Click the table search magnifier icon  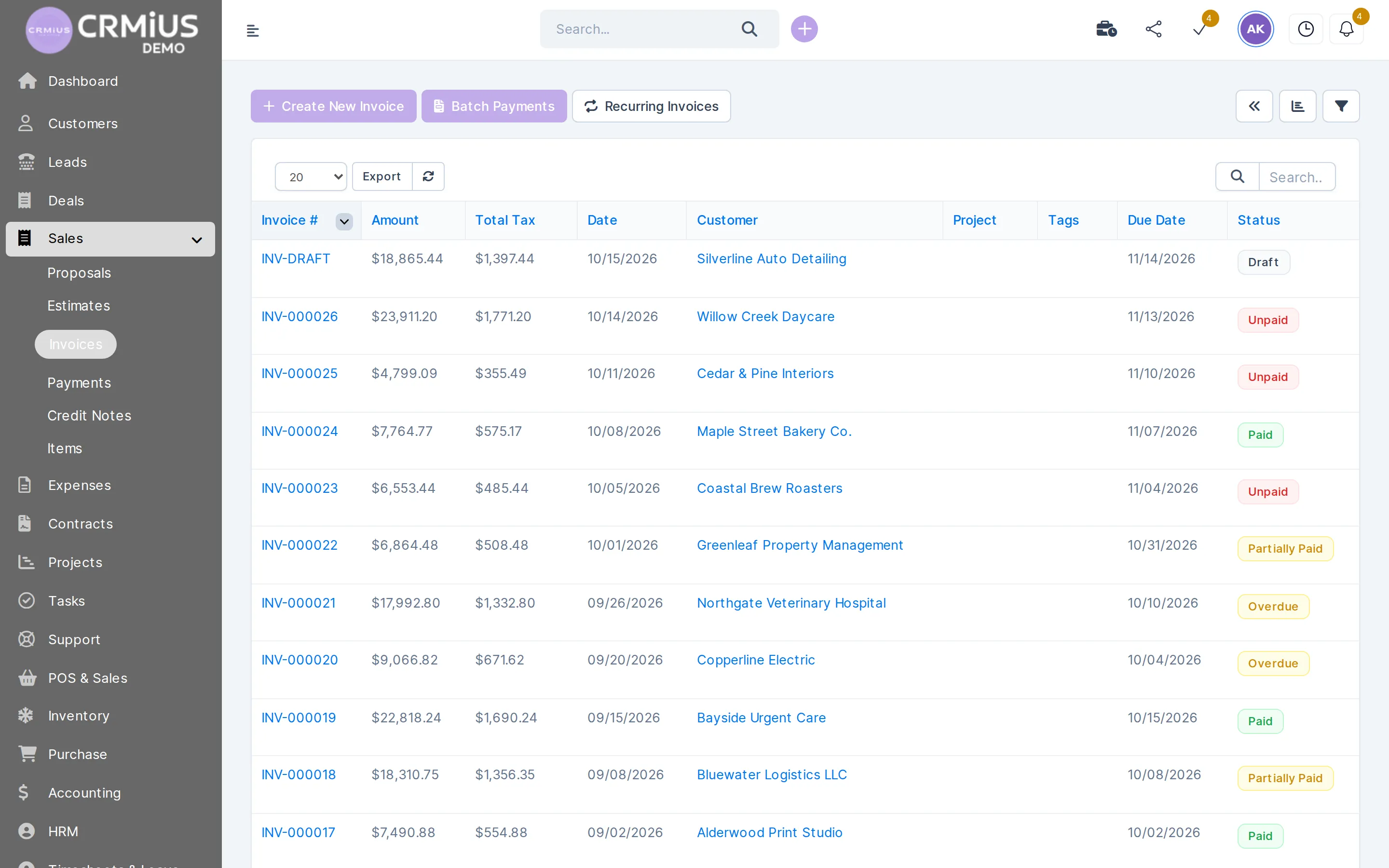coord(1238,176)
